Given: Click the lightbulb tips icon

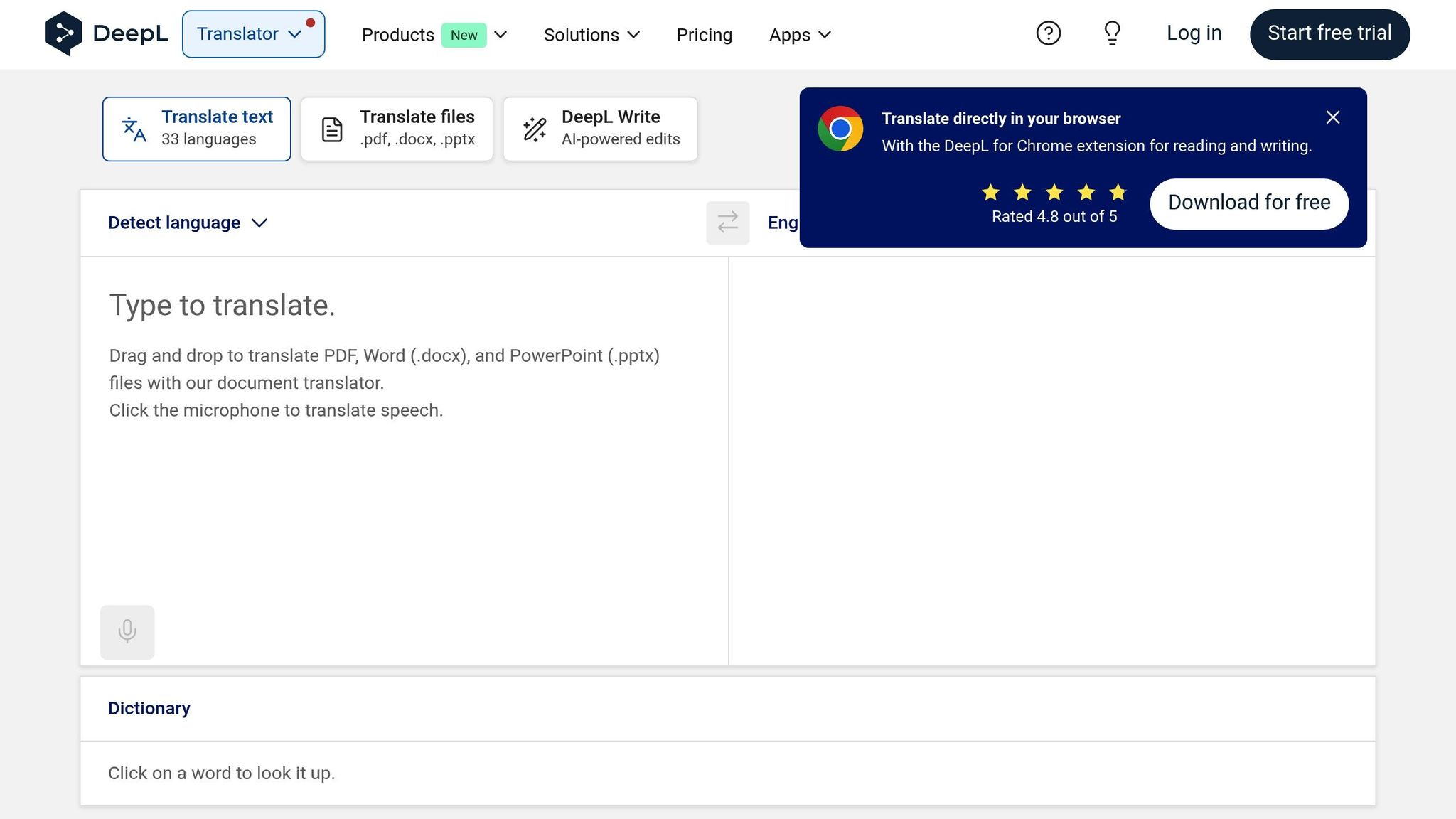Looking at the screenshot, I should click(x=1112, y=33).
